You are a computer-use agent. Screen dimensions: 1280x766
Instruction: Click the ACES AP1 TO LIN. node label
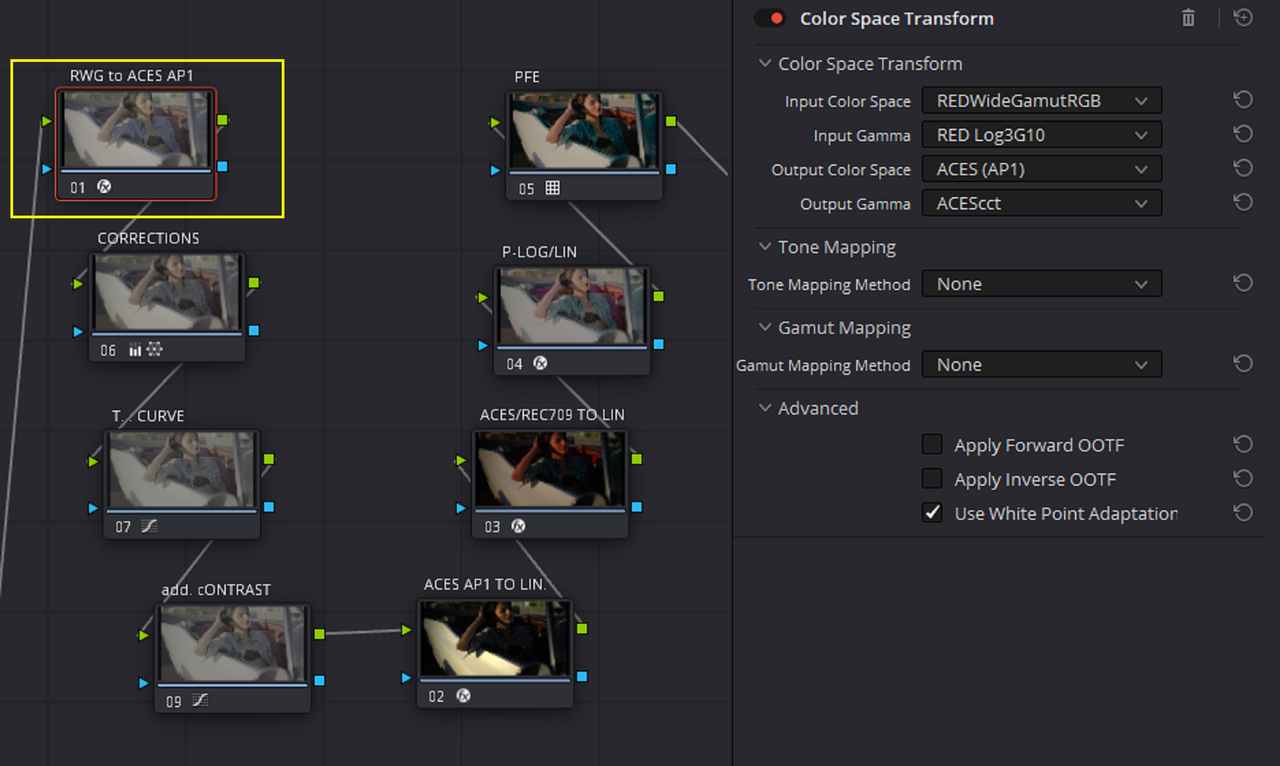tap(485, 584)
